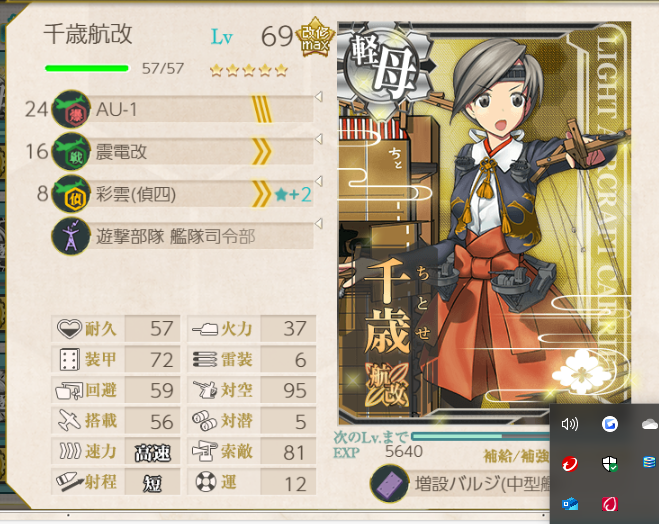
Task: Expand the arrow beside 遊撃部隊 艦隊司令部 slot
Action: coord(319,223)
